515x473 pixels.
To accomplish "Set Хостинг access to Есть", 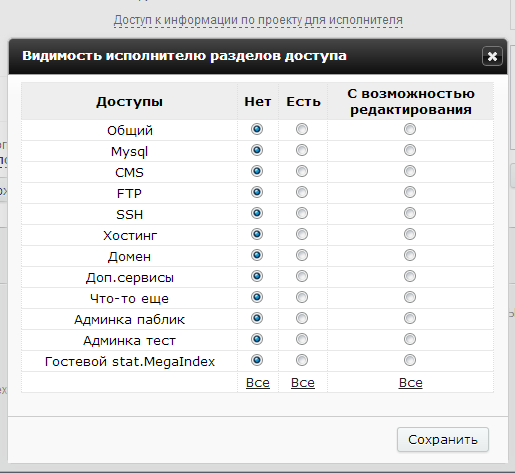I will (x=302, y=234).
